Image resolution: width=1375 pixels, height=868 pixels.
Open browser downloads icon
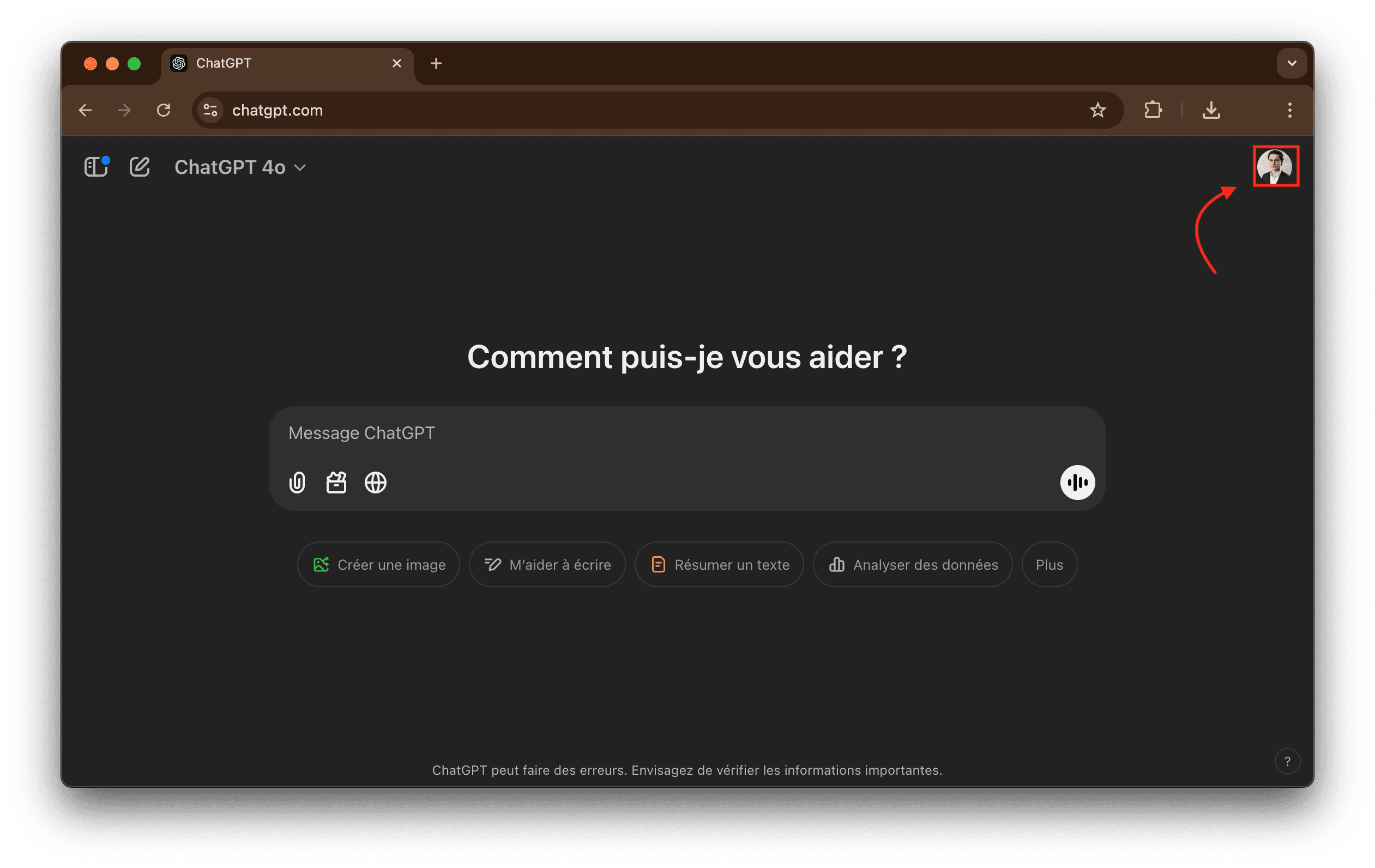pyautogui.click(x=1211, y=110)
